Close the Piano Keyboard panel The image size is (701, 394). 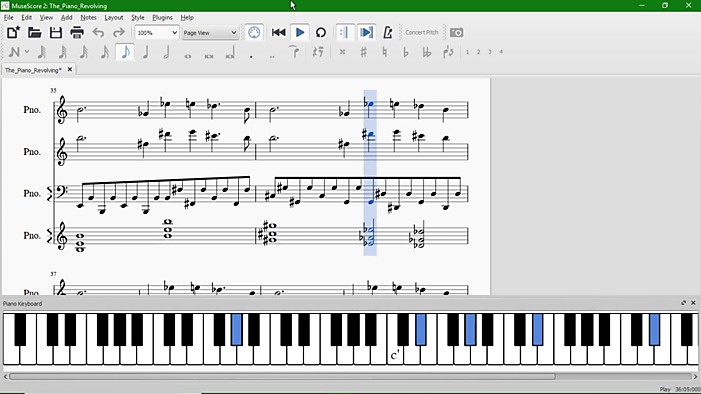click(x=693, y=303)
